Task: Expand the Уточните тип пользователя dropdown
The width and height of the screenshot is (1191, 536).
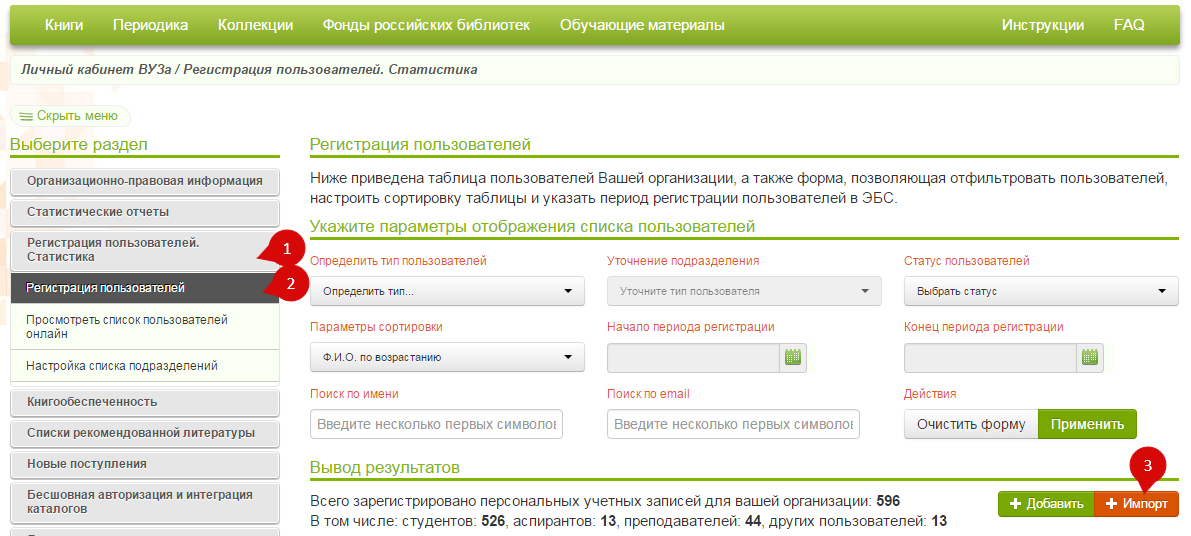Action: coord(744,291)
